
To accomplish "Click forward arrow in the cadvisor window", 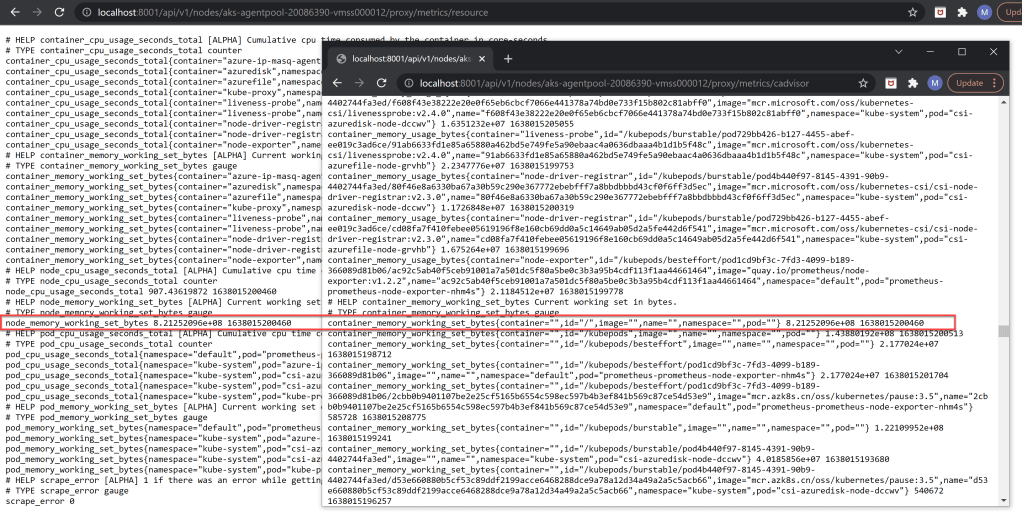I will point(358,83).
